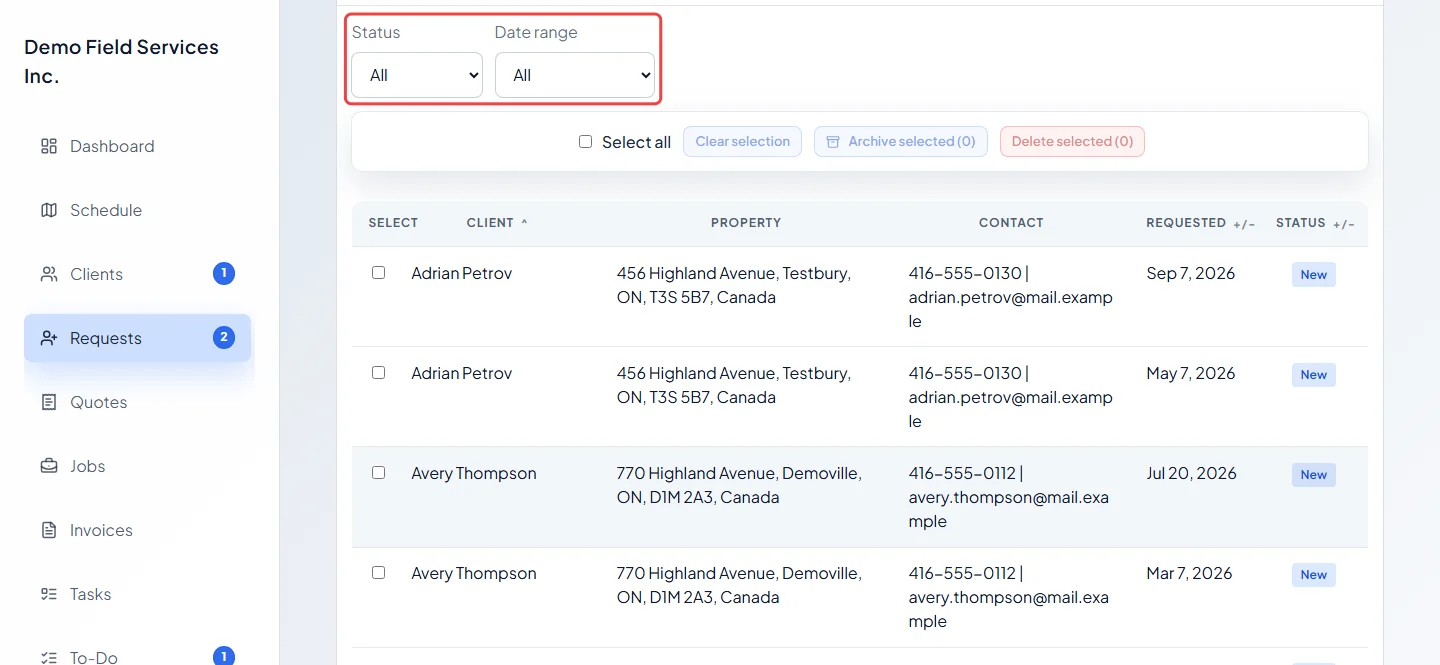Click the Quotes document icon

[x=48, y=402]
